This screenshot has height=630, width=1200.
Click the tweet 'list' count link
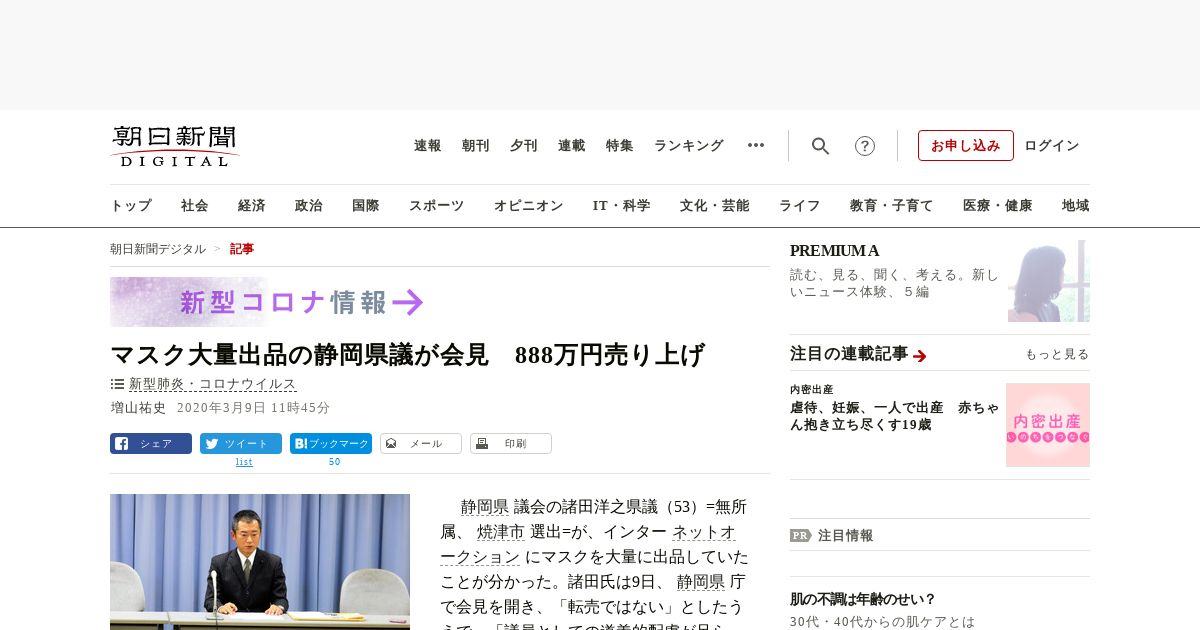(244, 462)
